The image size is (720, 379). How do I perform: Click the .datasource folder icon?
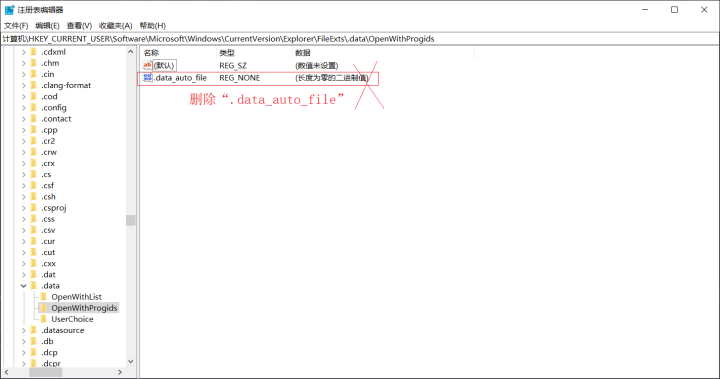pyautogui.click(x=34, y=330)
